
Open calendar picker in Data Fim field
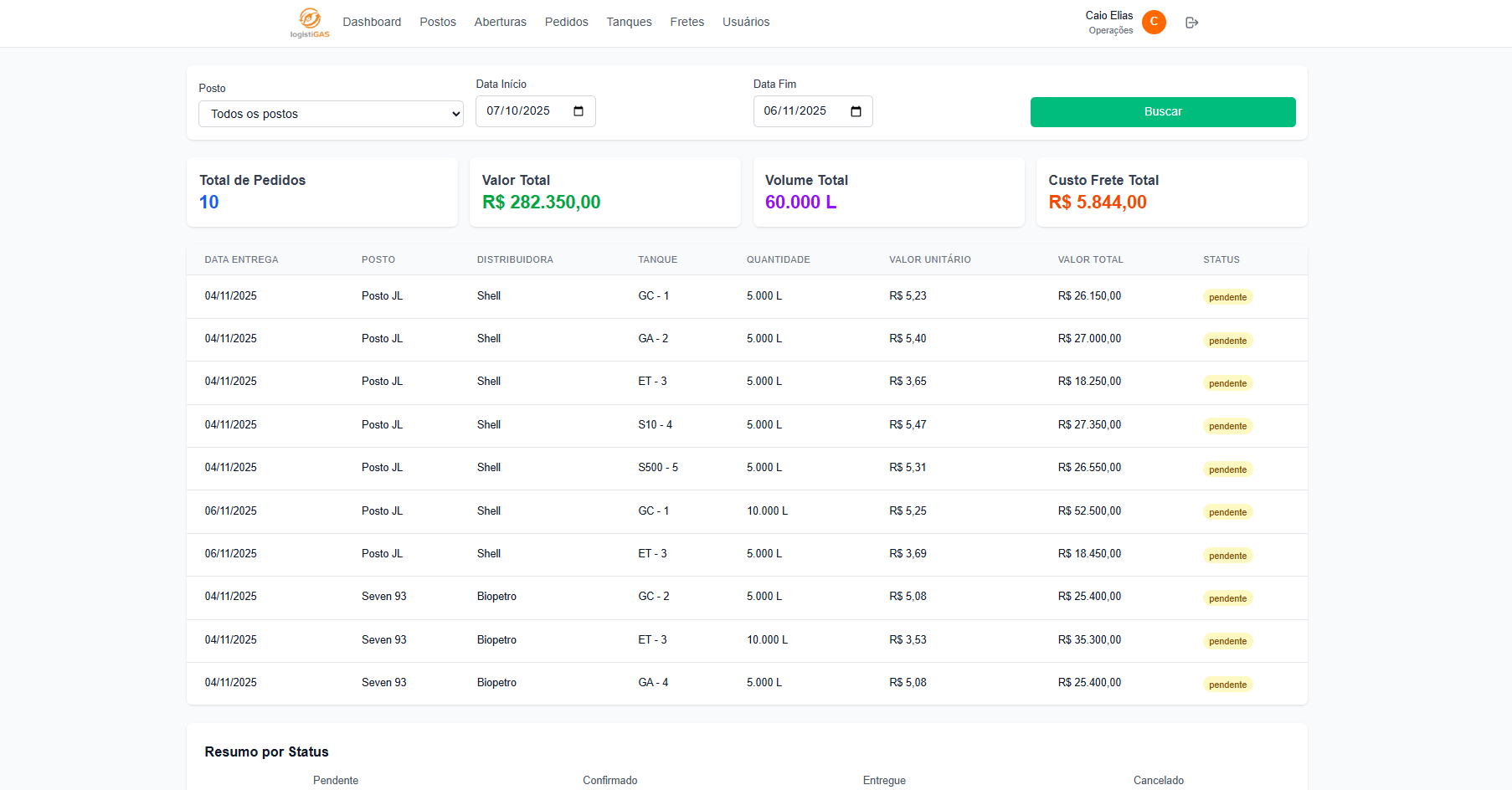(x=856, y=111)
